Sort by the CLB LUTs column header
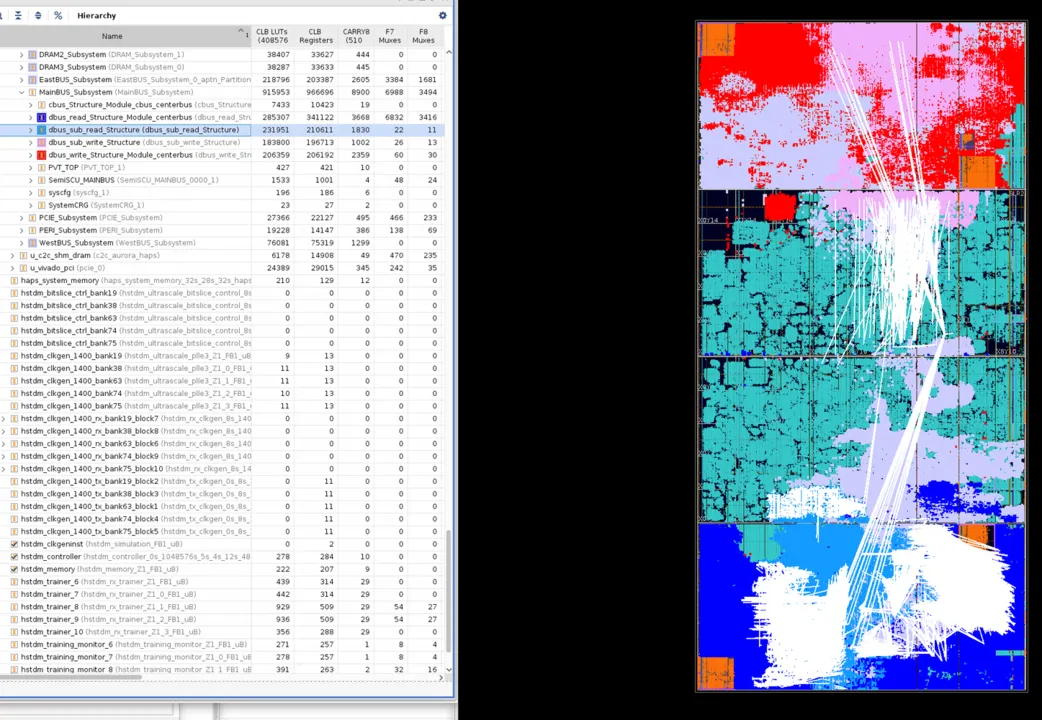 pos(271,36)
